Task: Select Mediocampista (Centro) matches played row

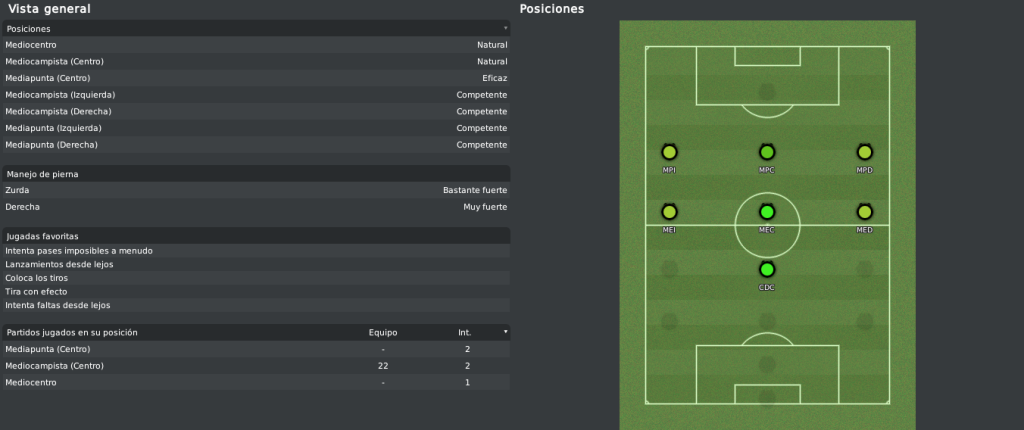Action: (256, 366)
